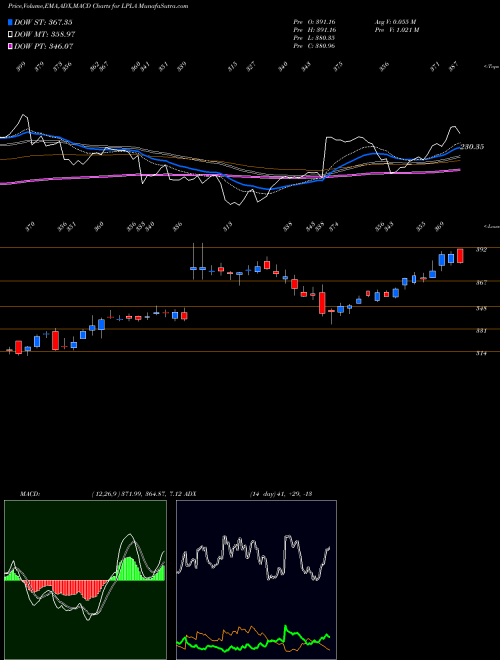The height and width of the screenshot is (660, 500).
Task: Click the blue DOW ST legend swatch
Action: (11, 22)
